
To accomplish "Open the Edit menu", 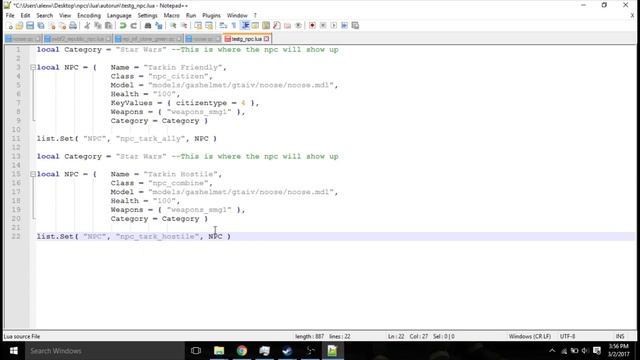I will point(25,16).
